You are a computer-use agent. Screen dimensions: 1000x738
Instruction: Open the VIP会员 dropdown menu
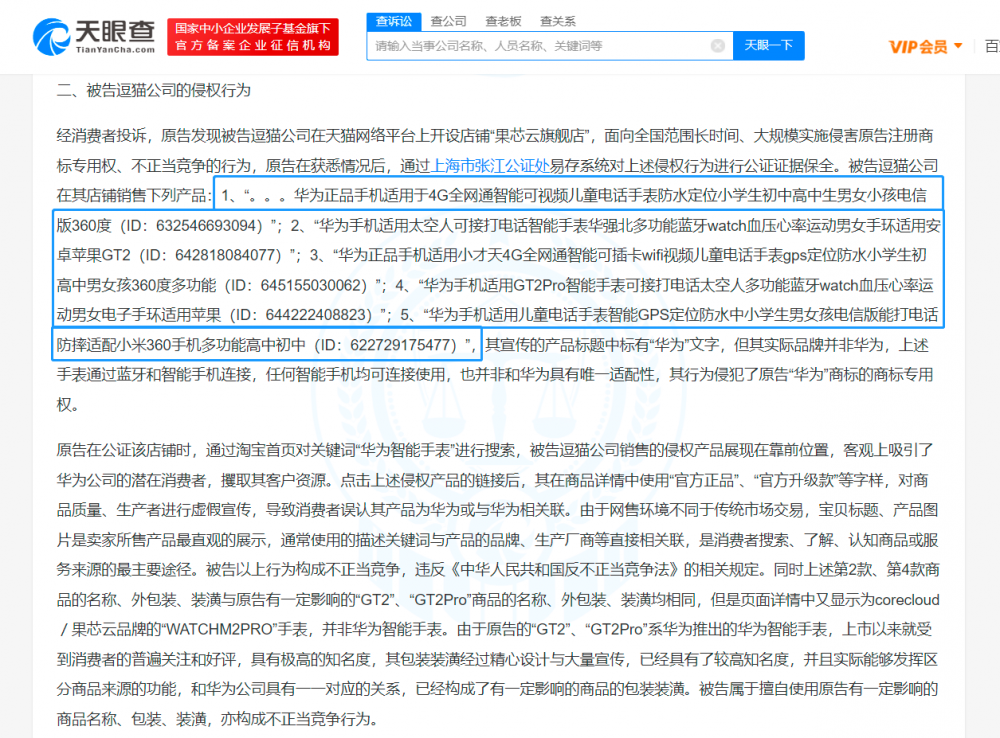(922, 46)
